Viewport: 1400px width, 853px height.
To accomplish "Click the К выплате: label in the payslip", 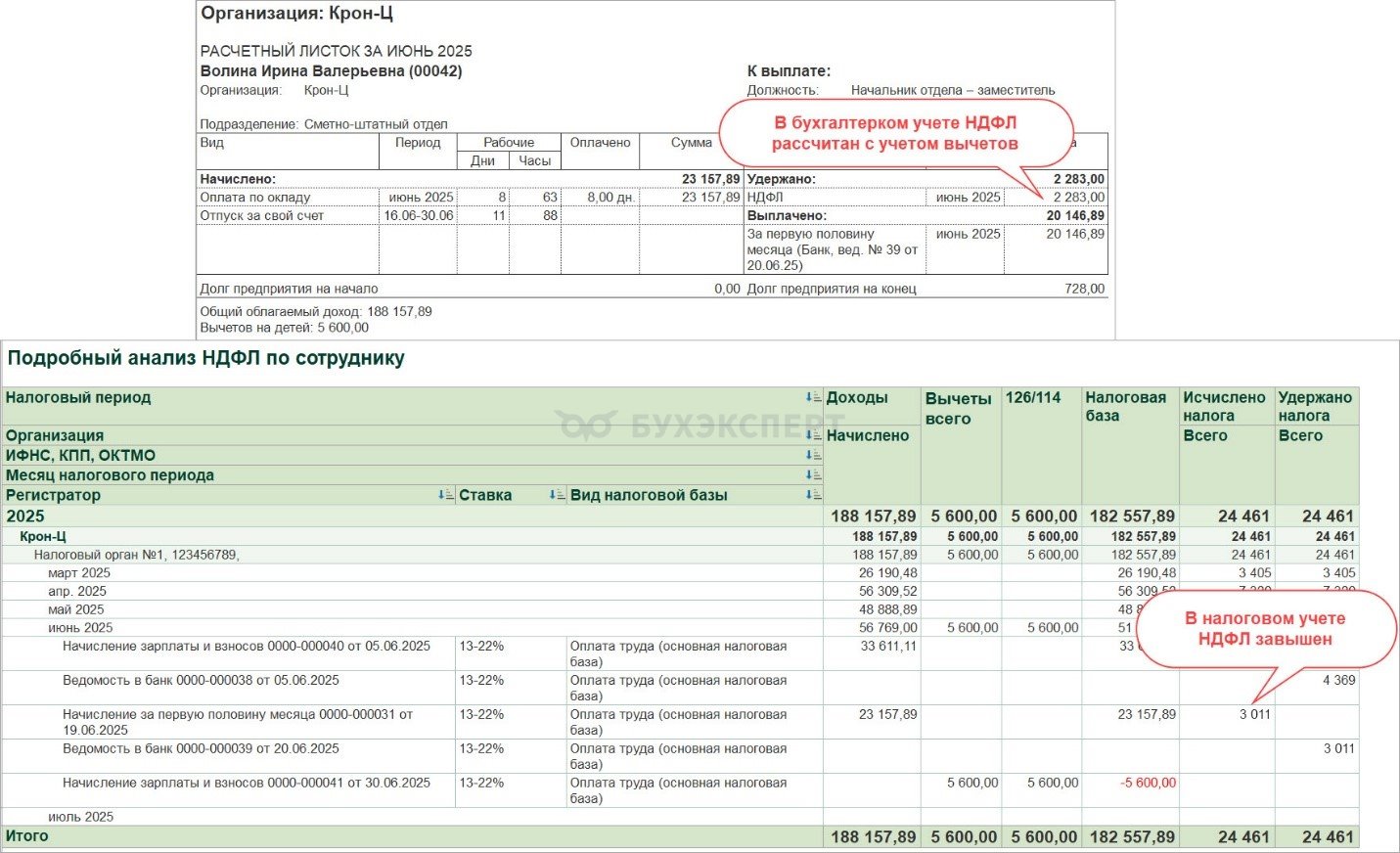I will (x=789, y=70).
